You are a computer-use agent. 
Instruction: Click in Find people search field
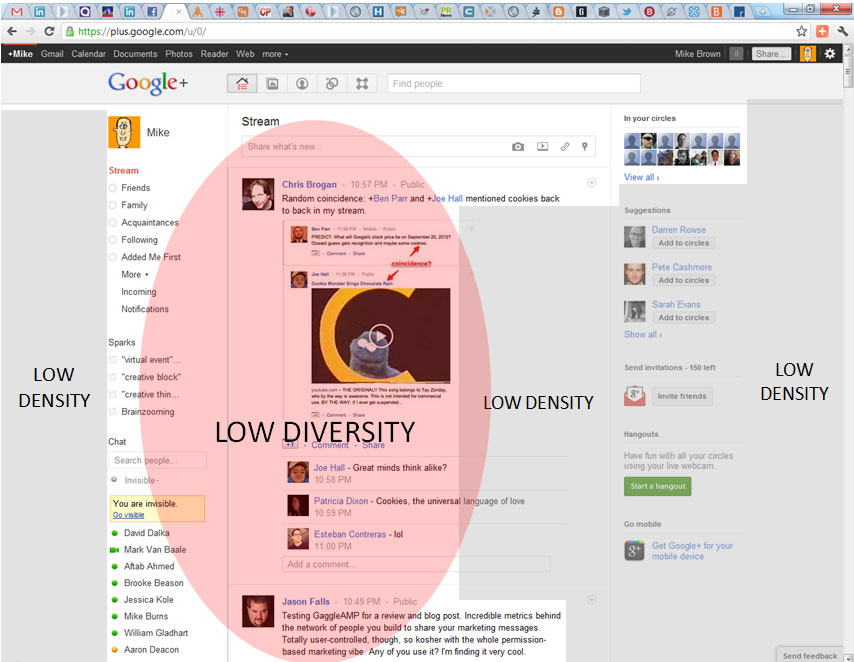coord(514,83)
